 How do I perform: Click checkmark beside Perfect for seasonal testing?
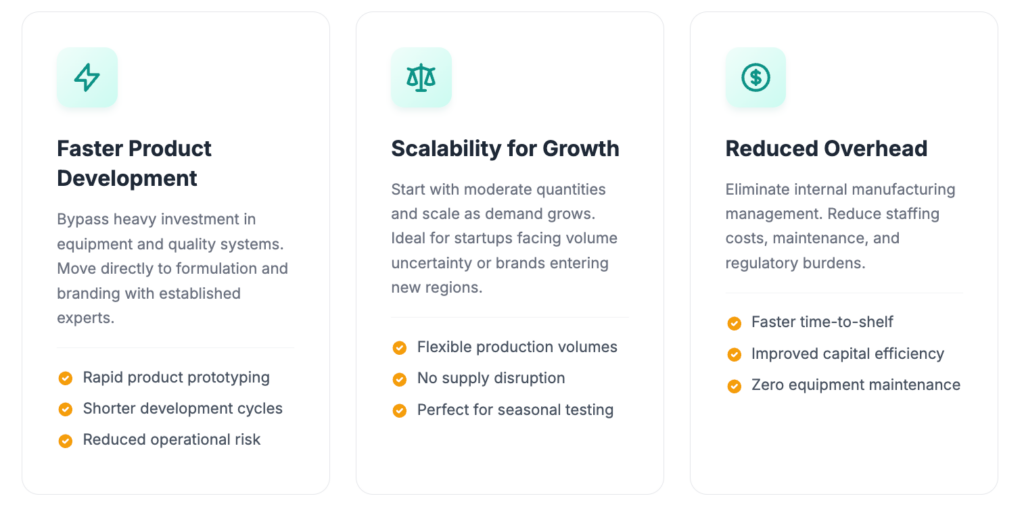tap(400, 410)
